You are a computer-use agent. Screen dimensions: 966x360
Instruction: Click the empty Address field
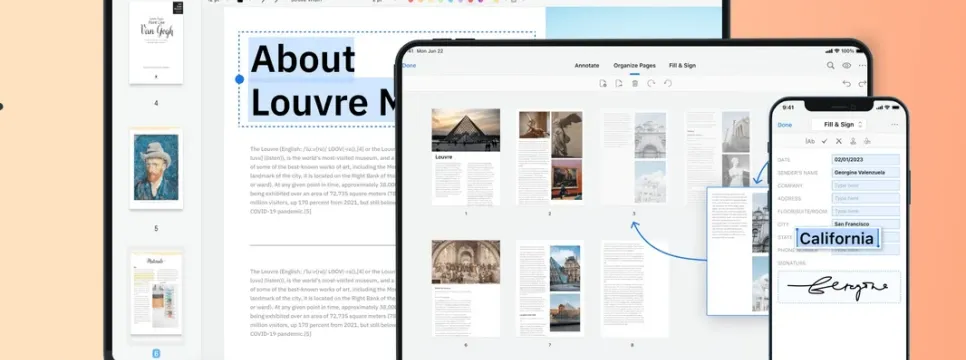point(866,198)
